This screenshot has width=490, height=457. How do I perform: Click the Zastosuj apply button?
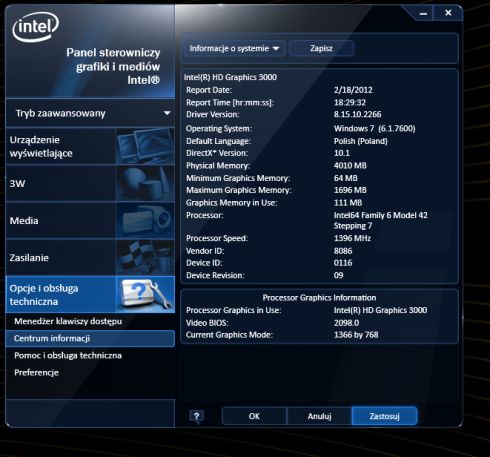click(x=384, y=416)
